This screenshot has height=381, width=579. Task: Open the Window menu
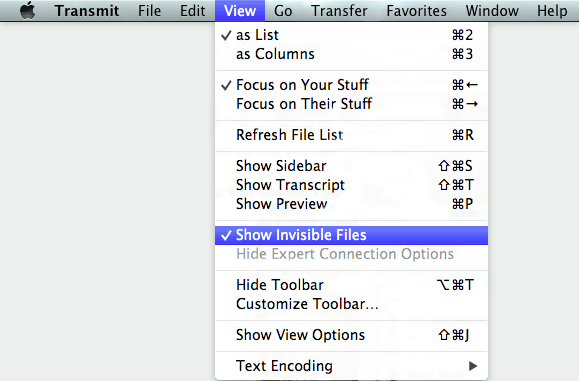pos(492,11)
